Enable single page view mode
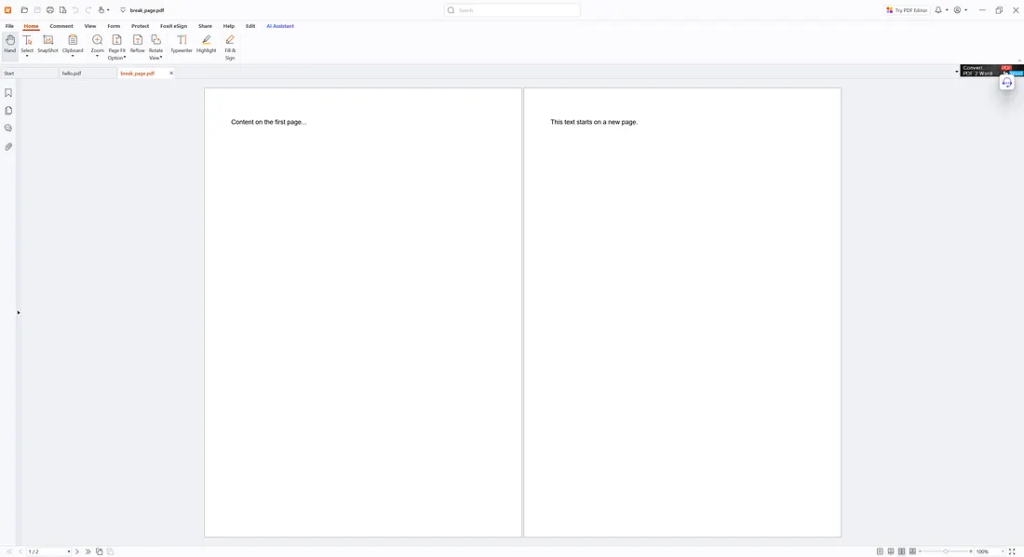1024x557 pixels. coord(880,552)
